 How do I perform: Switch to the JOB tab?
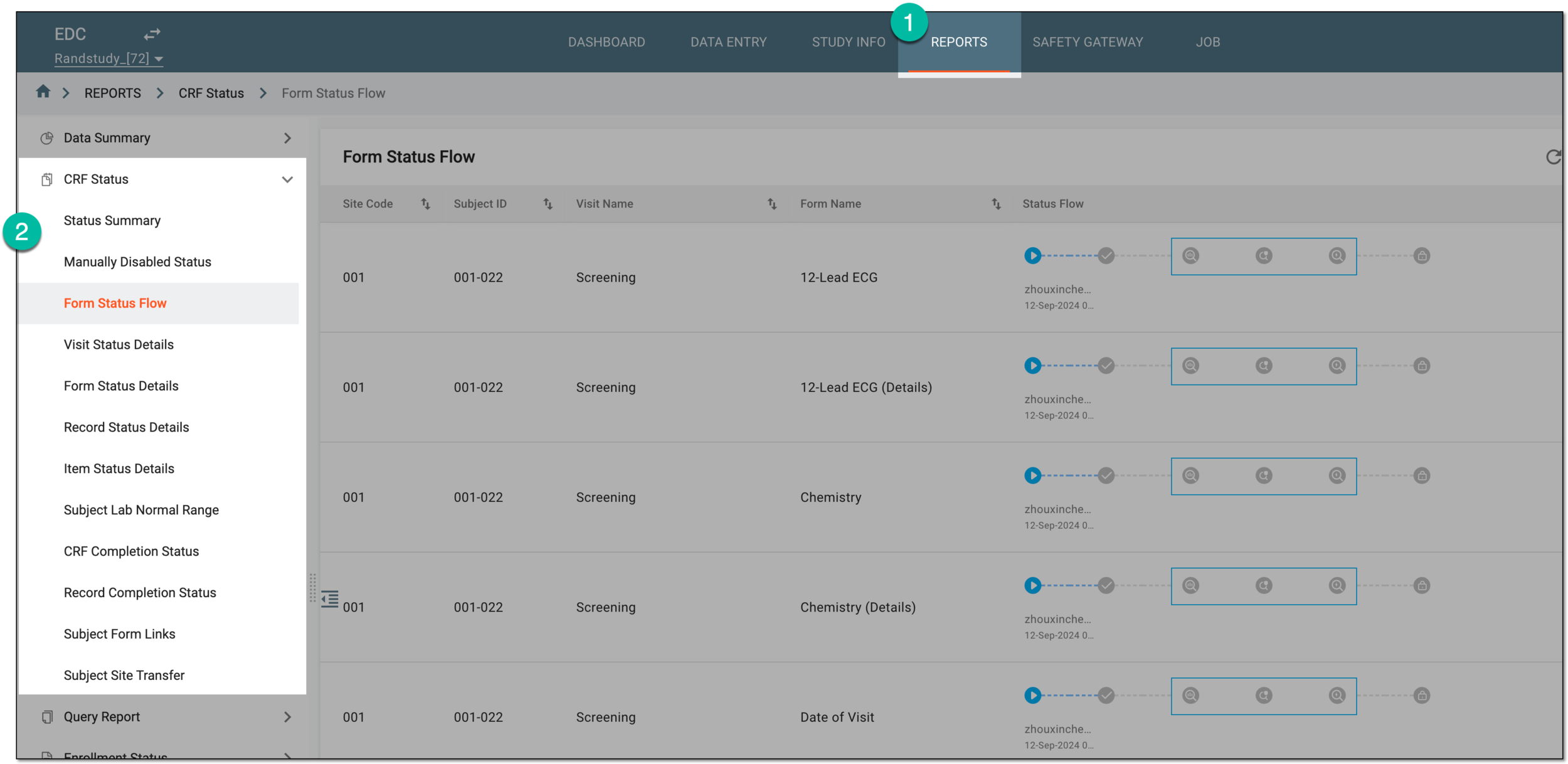coord(1207,42)
